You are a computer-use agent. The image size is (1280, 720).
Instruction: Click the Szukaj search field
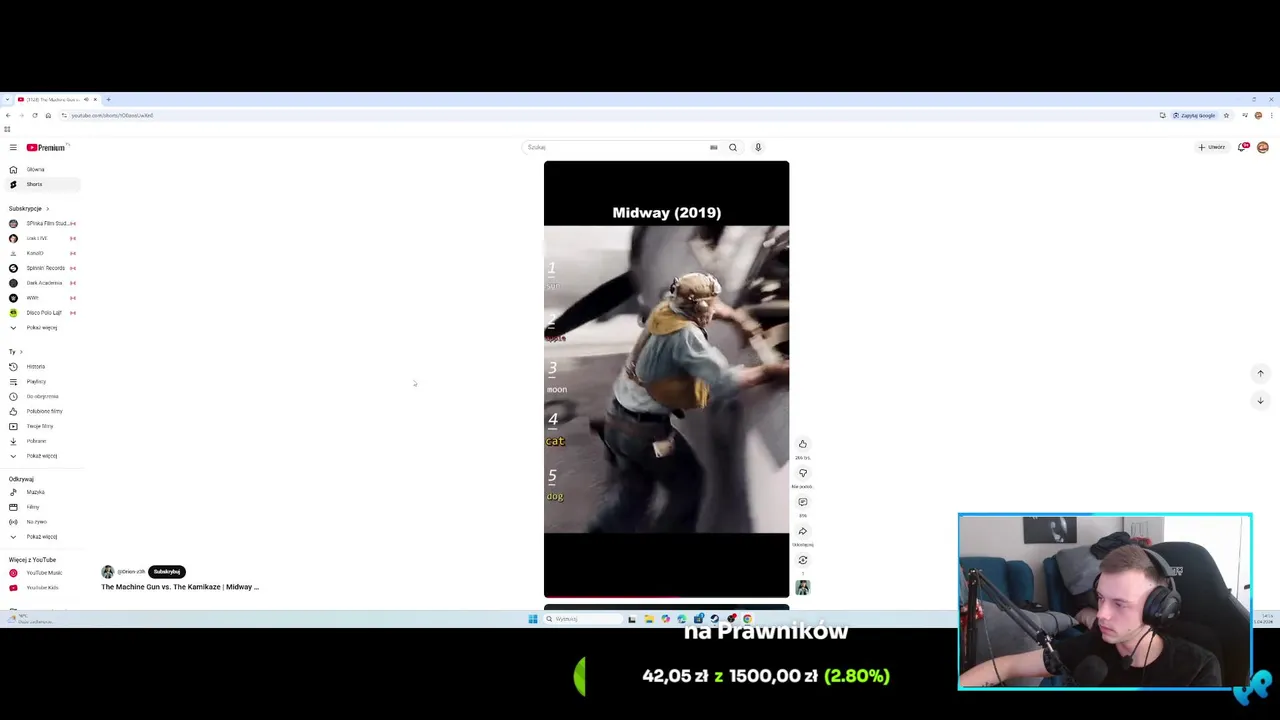click(615, 147)
